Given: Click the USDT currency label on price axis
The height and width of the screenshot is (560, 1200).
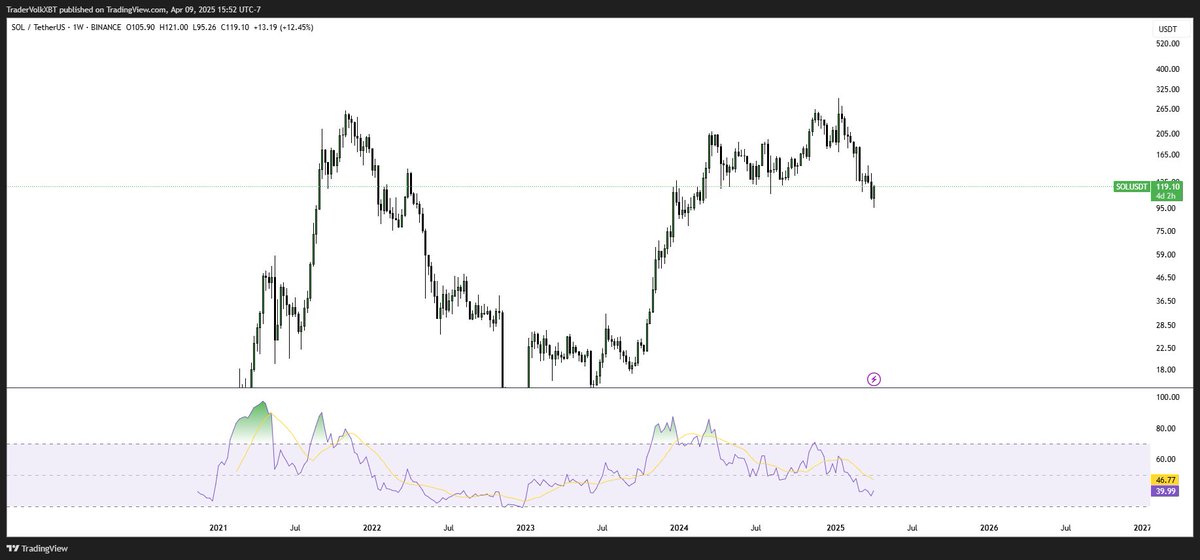Looking at the screenshot, I should pyautogui.click(x=1168, y=29).
